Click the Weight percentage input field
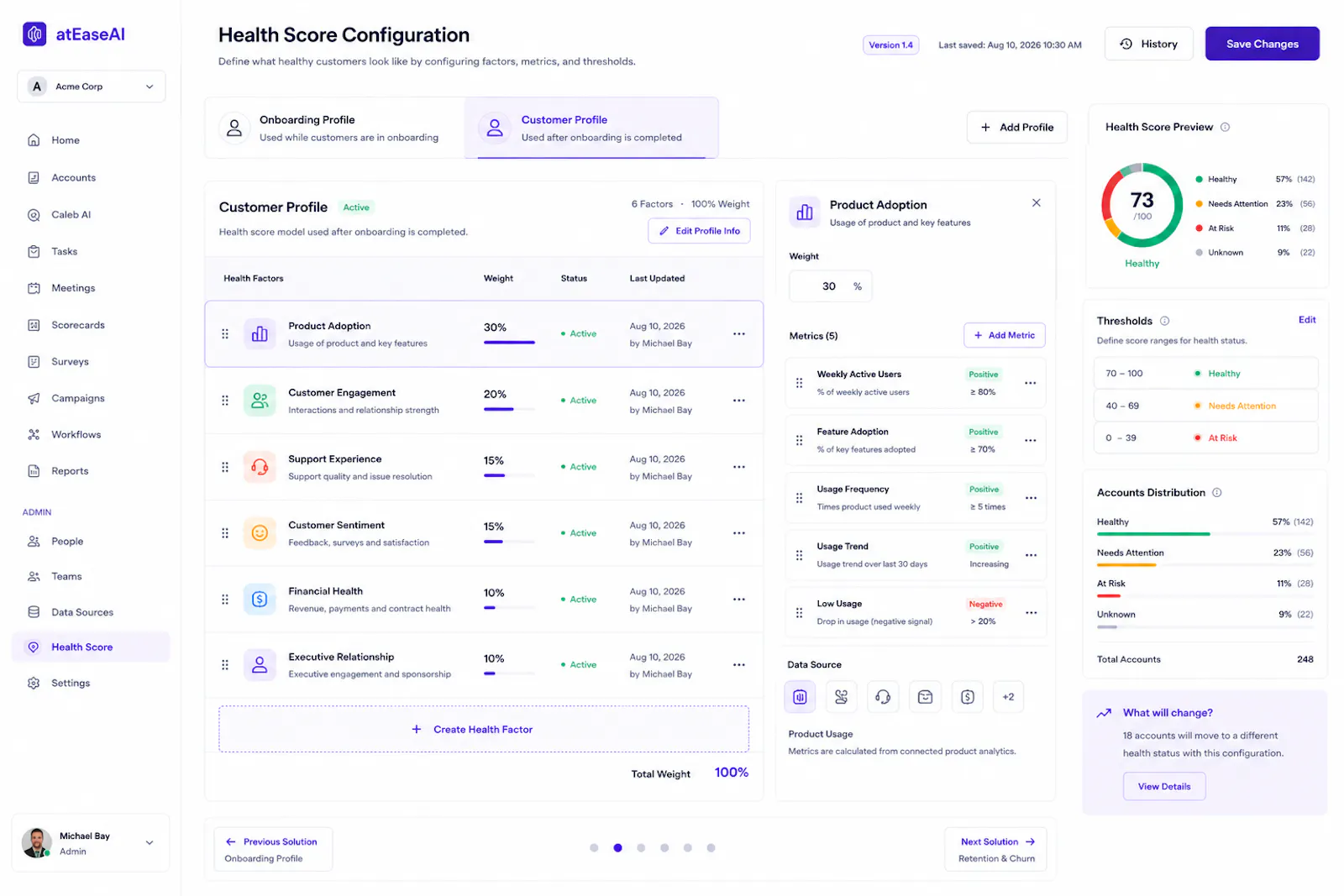Viewport: 1344px width, 896px height. click(831, 286)
